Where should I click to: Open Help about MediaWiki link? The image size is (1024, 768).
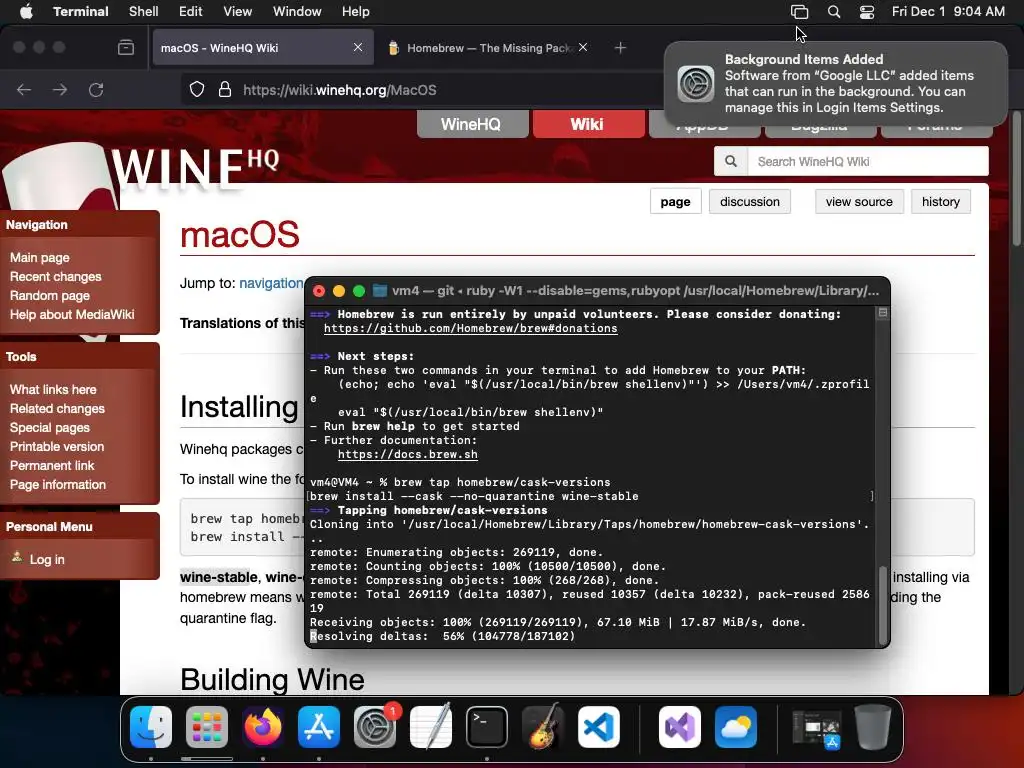72,314
